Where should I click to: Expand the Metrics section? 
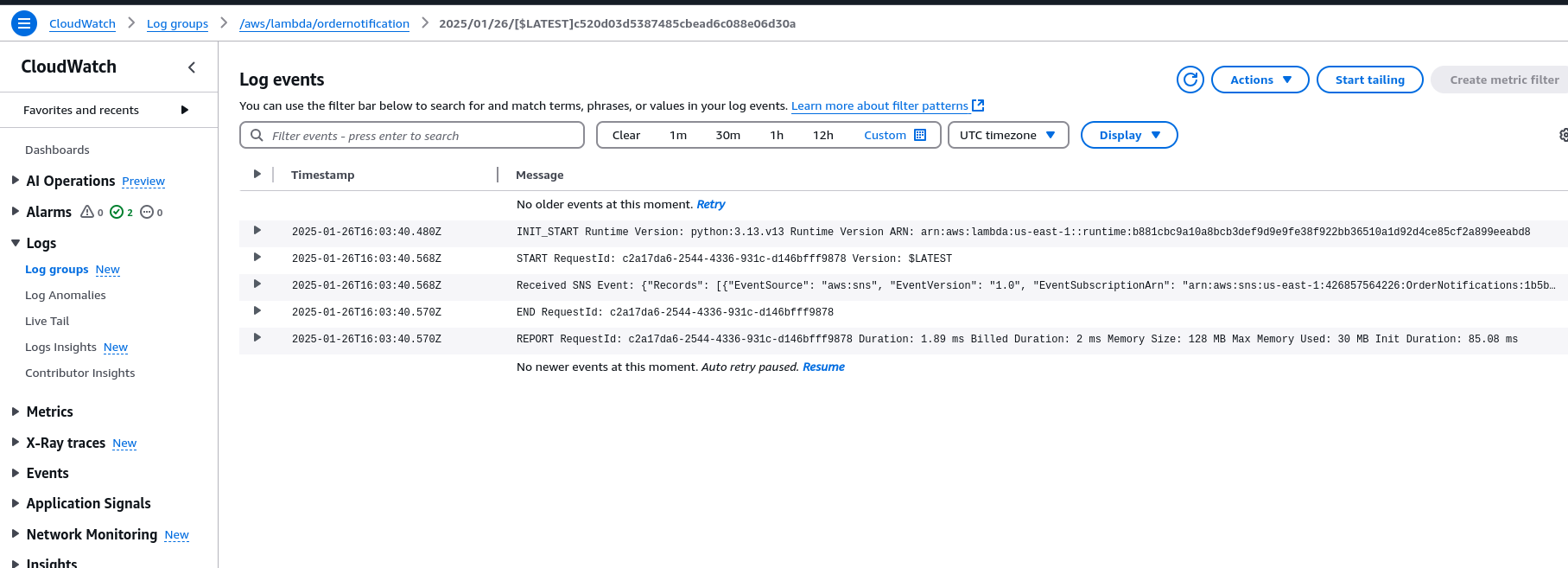click(x=16, y=412)
